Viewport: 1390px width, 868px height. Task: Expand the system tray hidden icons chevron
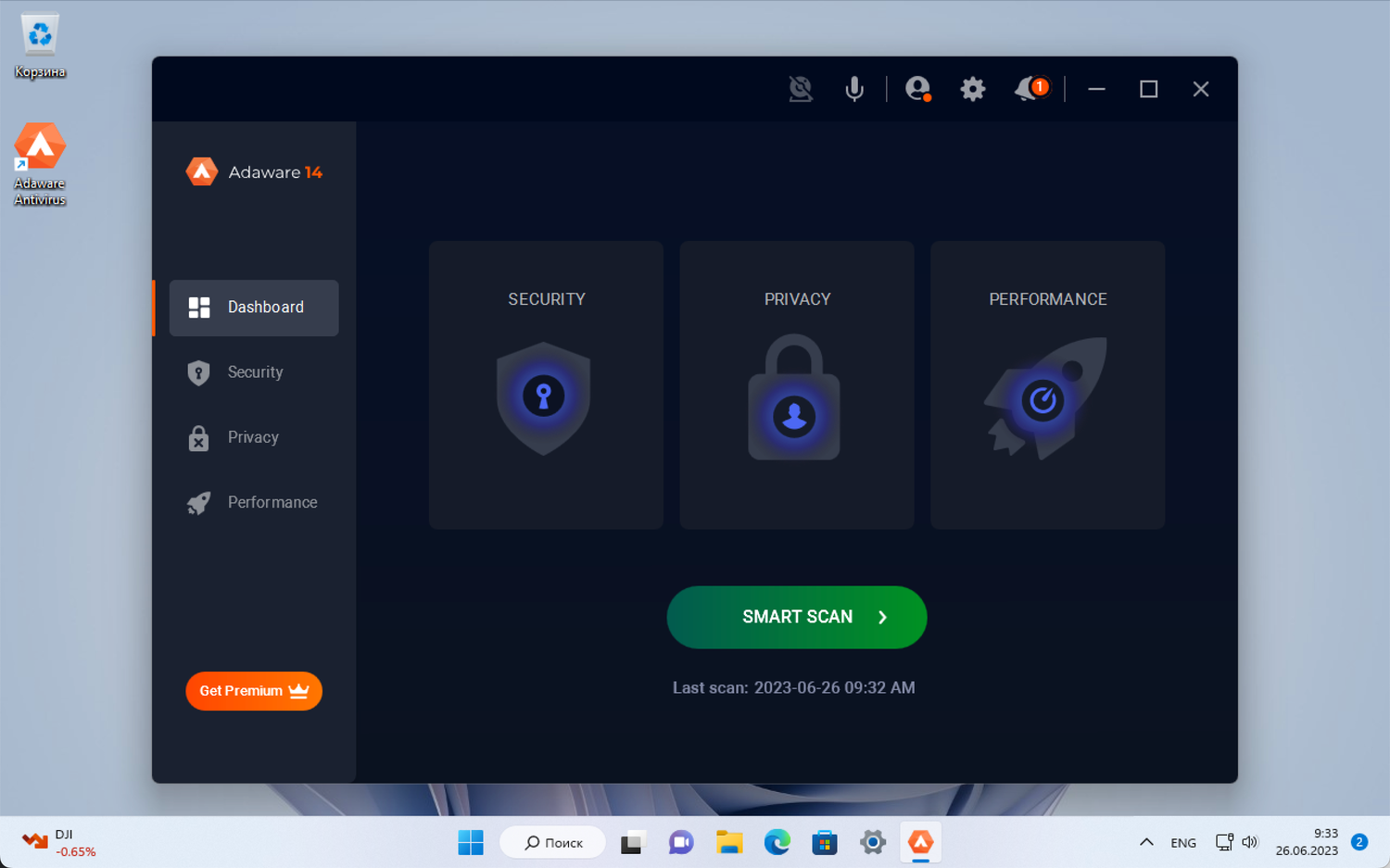point(1146,842)
